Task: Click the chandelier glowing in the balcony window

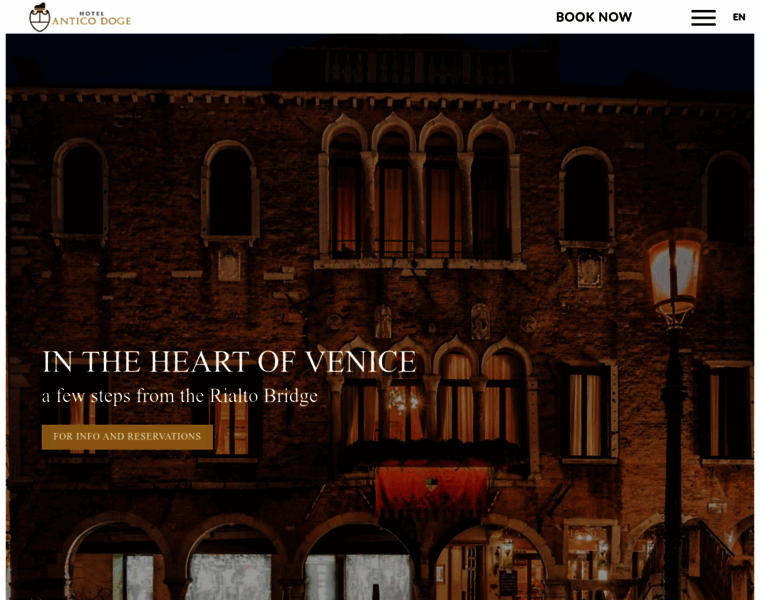Action: (404, 401)
